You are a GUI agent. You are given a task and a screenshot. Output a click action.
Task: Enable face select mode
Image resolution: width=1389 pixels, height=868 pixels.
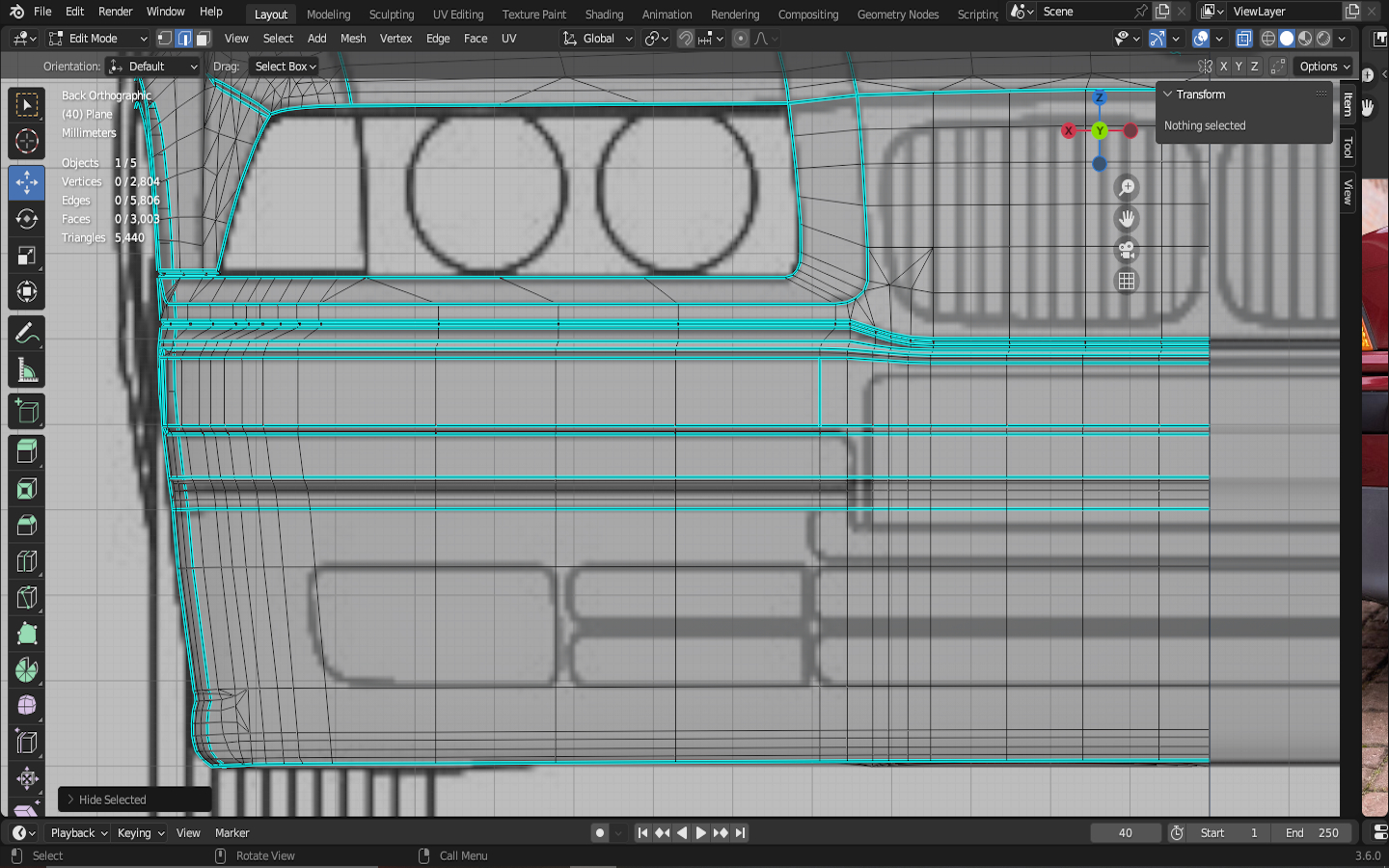pyautogui.click(x=204, y=39)
